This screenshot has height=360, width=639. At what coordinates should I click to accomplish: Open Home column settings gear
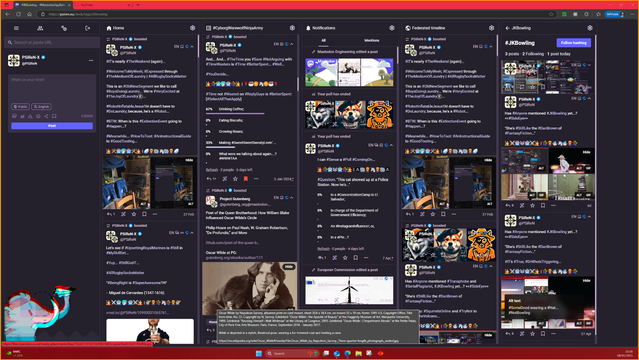coord(192,28)
